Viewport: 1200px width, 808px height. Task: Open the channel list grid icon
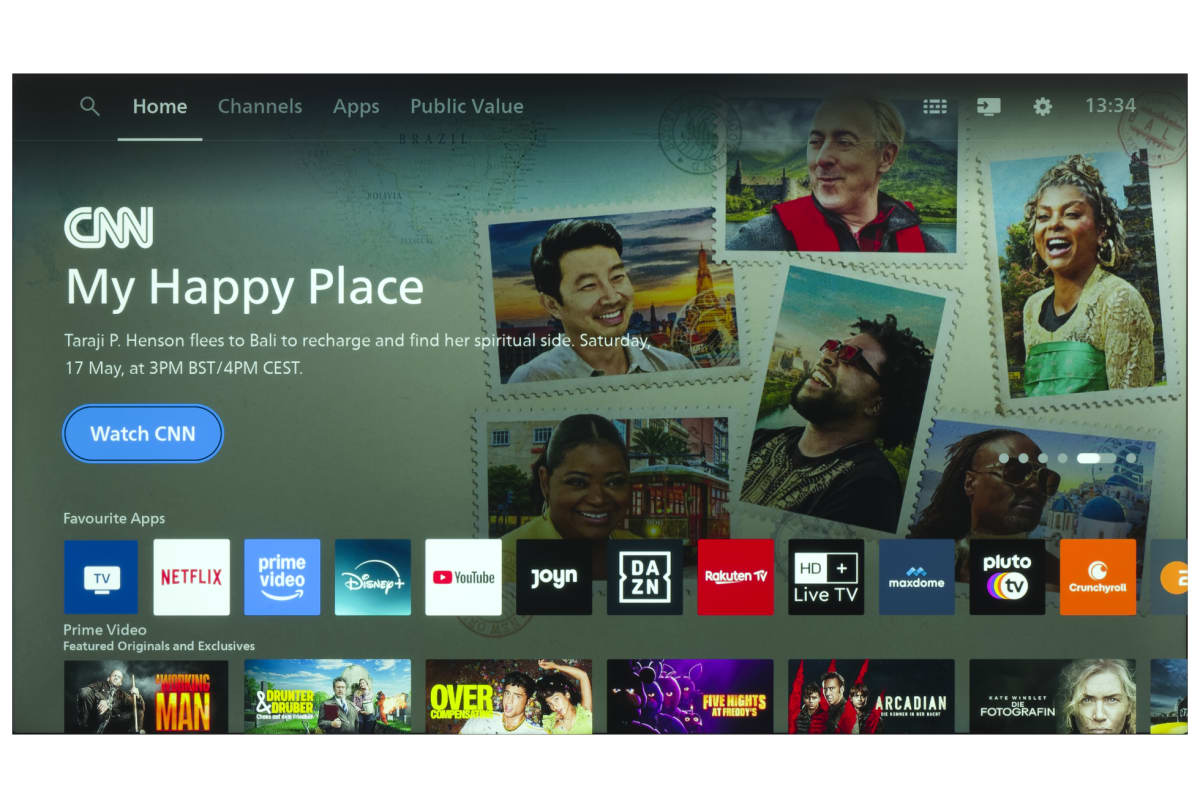[935, 106]
